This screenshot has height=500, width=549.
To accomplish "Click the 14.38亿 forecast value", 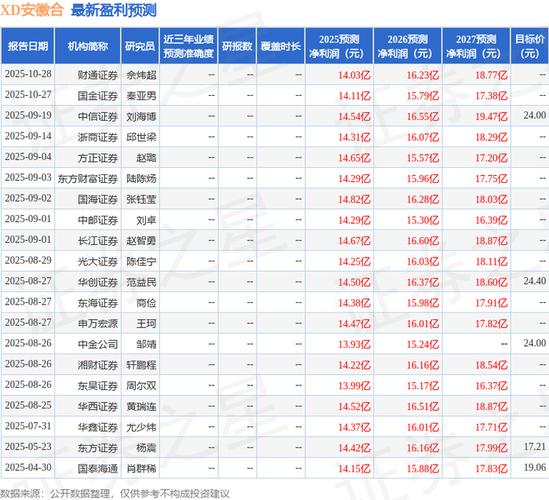I will (354, 303).
